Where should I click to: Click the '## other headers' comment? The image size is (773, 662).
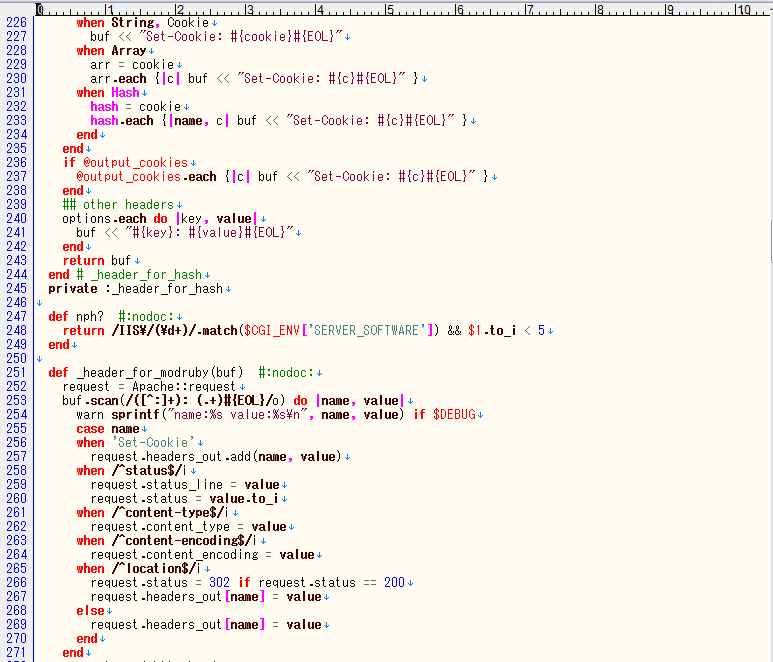(x=118, y=205)
